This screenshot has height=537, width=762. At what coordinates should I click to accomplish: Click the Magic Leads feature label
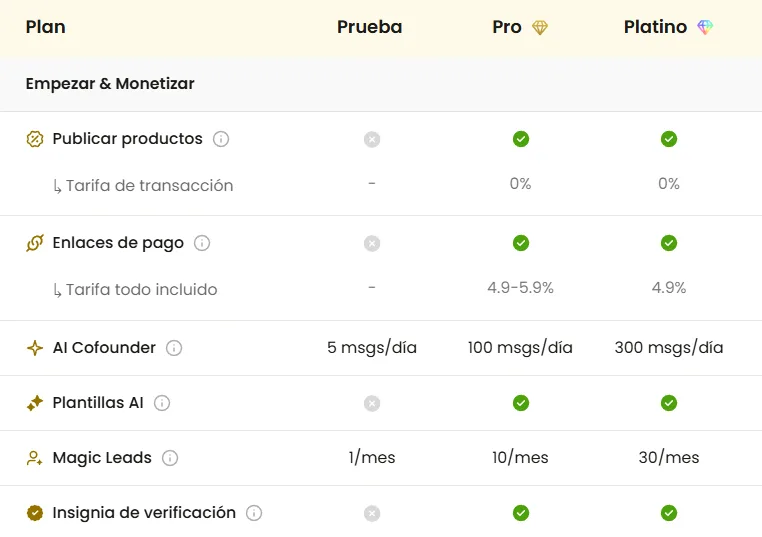(x=102, y=458)
